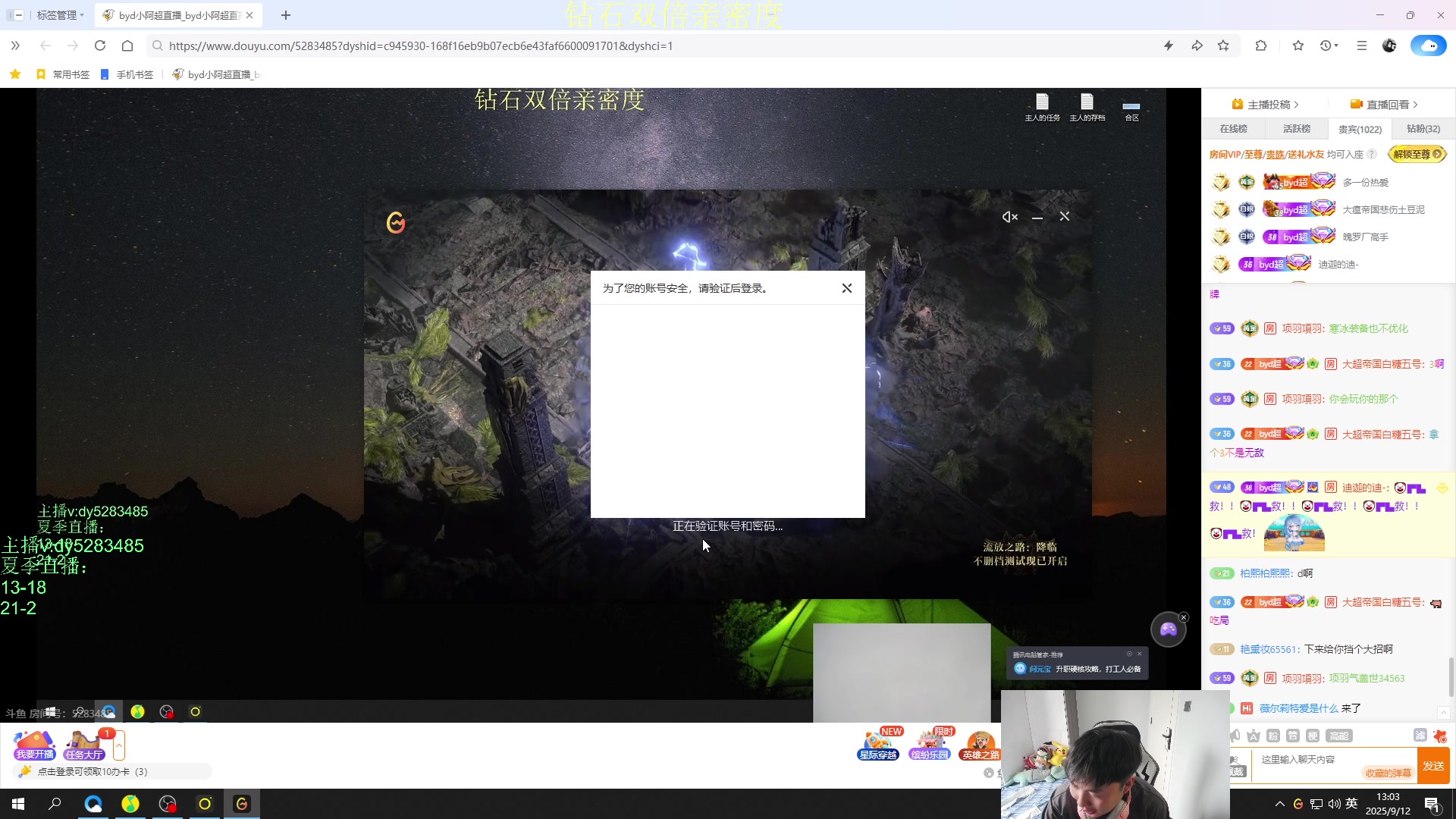1456x819 pixels.
Task: Open OBS Studio from taskbar
Action: pyautogui.click(x=168, y=804)
